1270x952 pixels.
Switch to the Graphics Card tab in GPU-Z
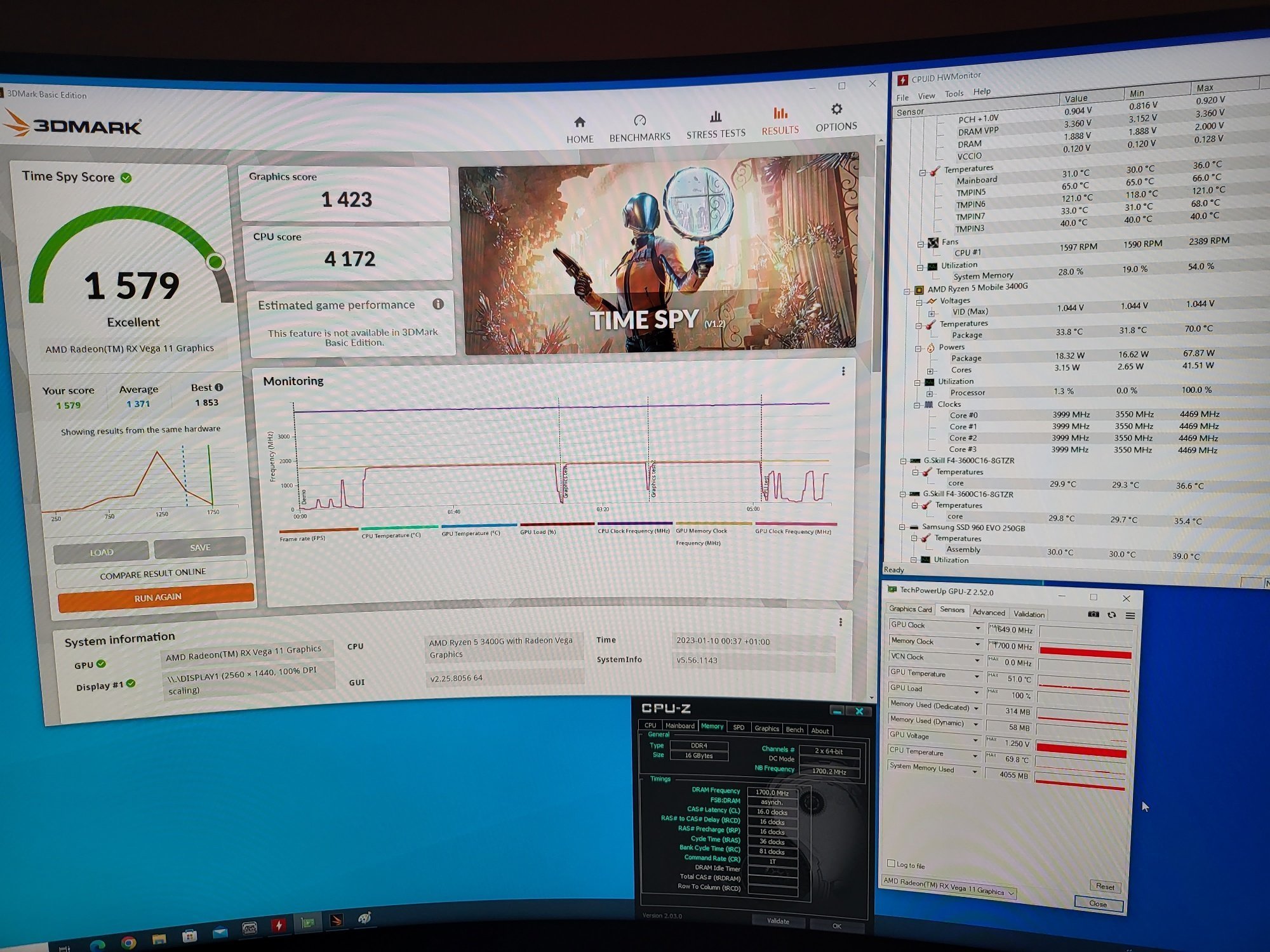click(910, 609)
